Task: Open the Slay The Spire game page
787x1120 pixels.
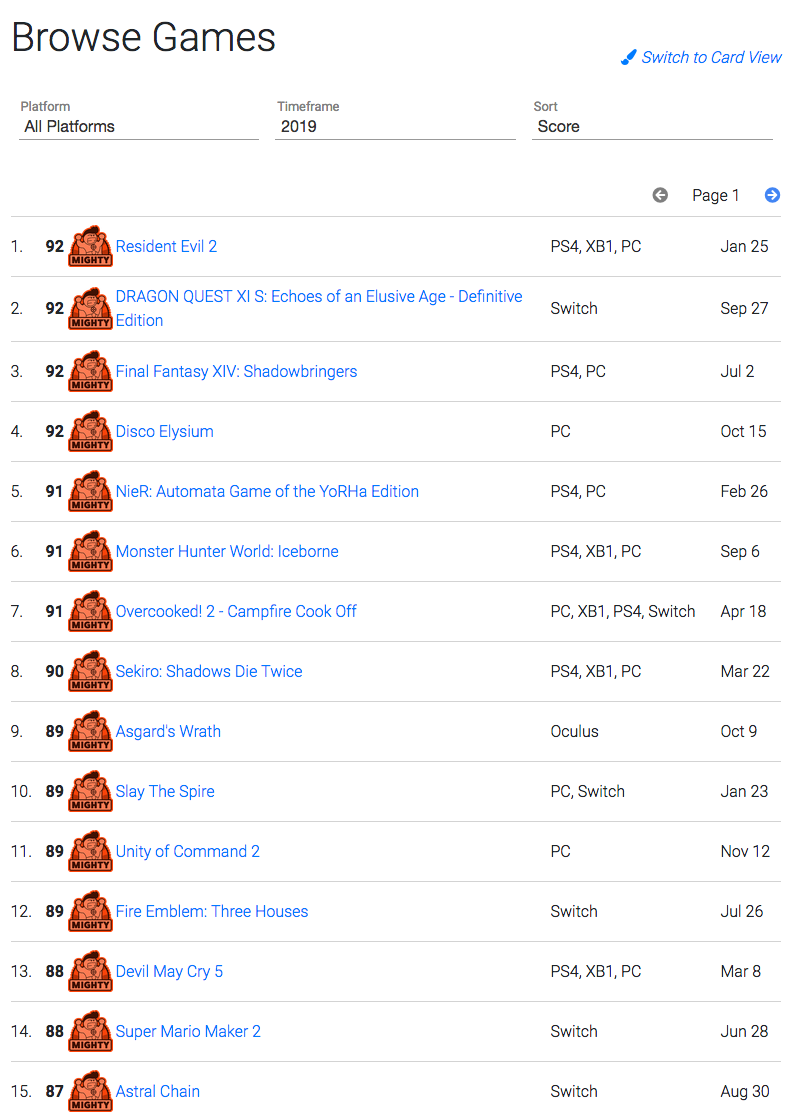Action: [x=165, y=791]
